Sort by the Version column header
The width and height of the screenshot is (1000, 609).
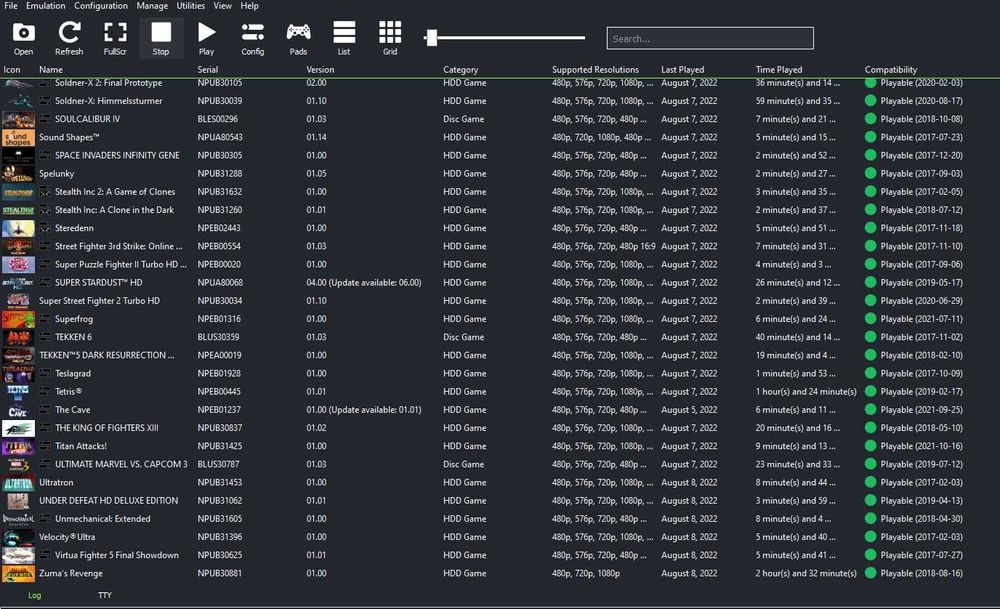pos(320,70)
